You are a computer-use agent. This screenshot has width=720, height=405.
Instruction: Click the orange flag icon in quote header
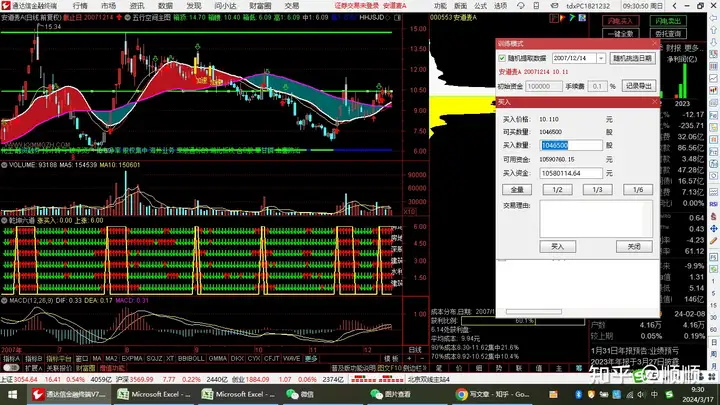[563, 18]
